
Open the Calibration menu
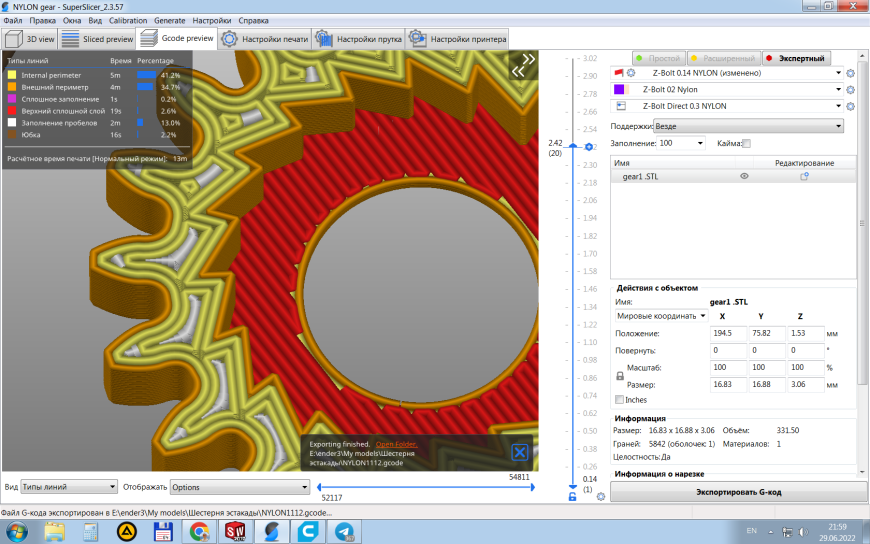128,21
